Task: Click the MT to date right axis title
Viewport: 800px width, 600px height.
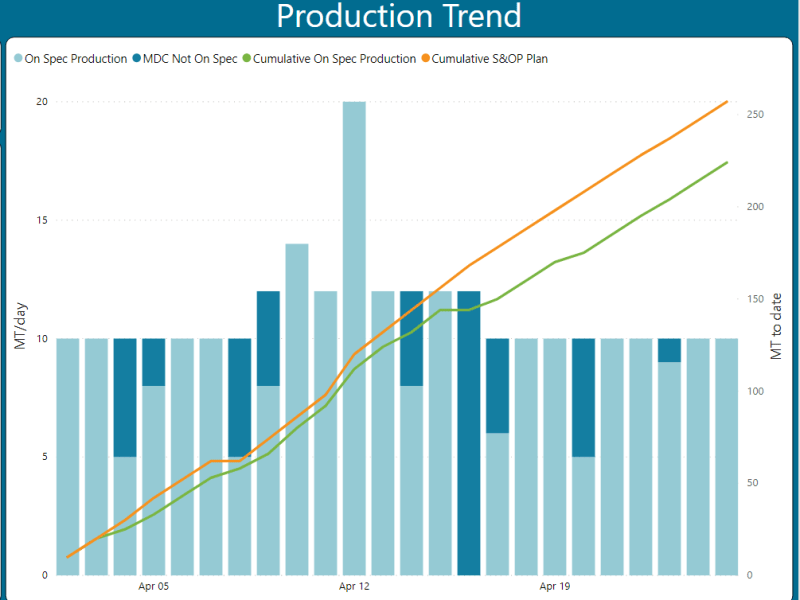Action: point(777,338)
